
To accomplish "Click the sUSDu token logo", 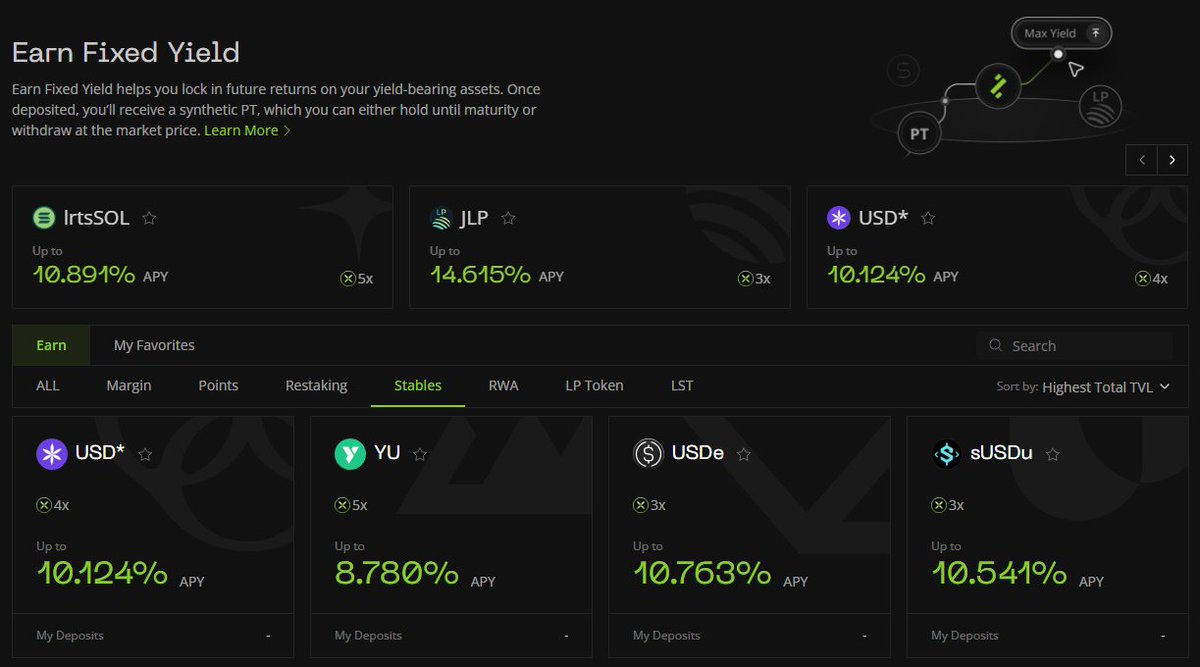I will (x=946, y=453).
